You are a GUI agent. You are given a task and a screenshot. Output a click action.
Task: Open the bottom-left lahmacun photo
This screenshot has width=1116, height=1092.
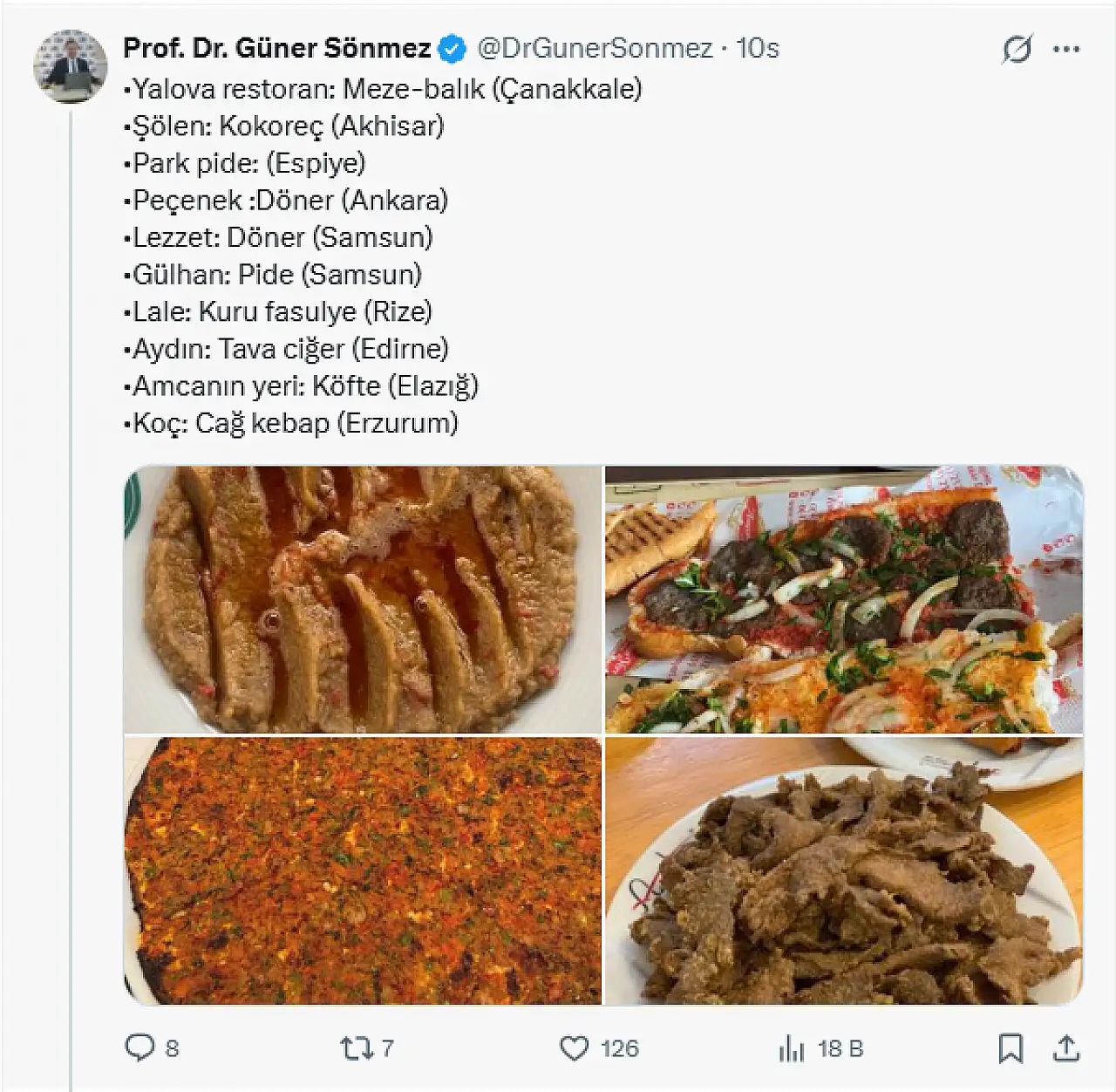363,870
